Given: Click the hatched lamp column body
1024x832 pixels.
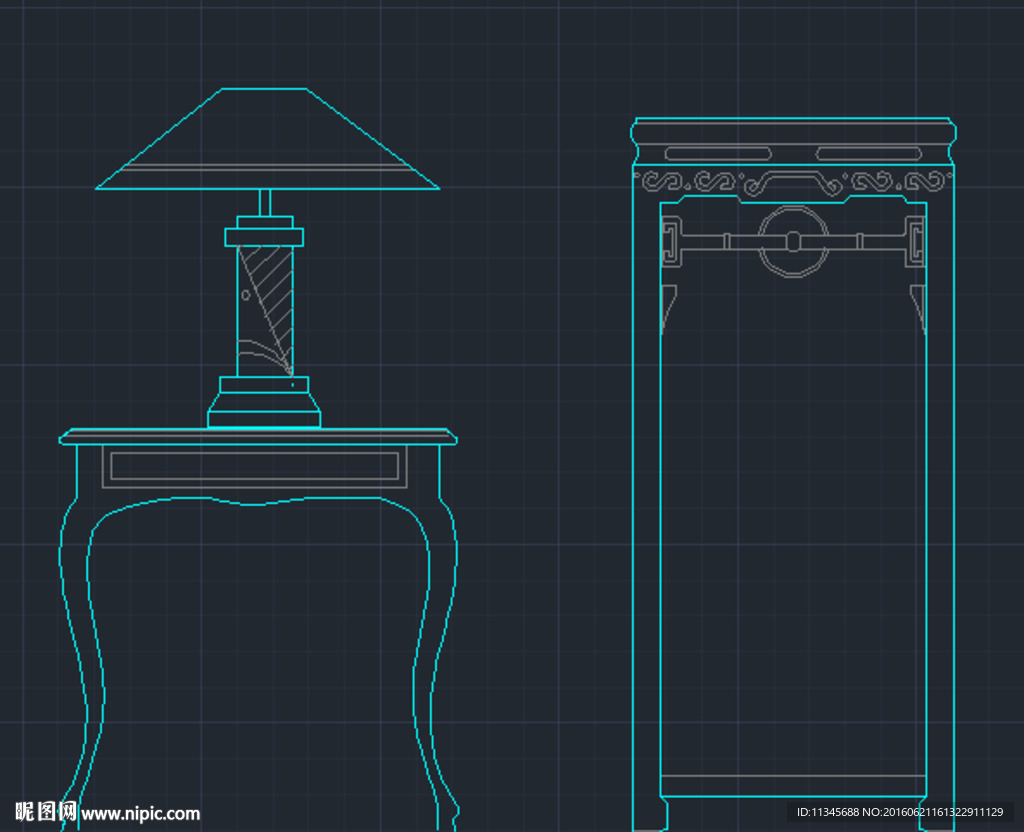Looking at the screenshot, I should tap(265, 310).
